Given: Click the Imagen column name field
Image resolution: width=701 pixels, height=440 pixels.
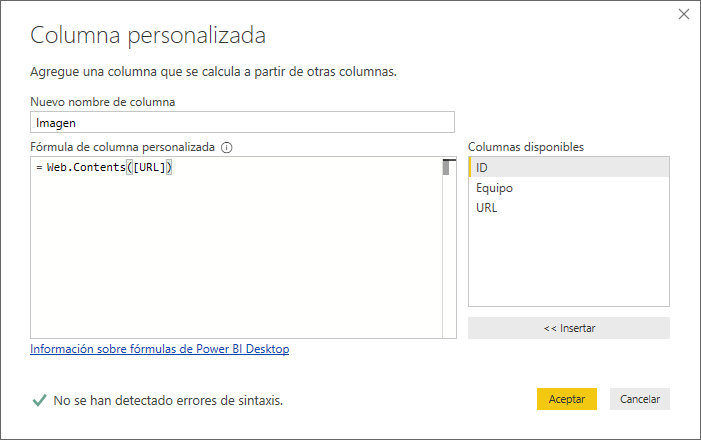Looking at the screenshot, I should 242,122.
